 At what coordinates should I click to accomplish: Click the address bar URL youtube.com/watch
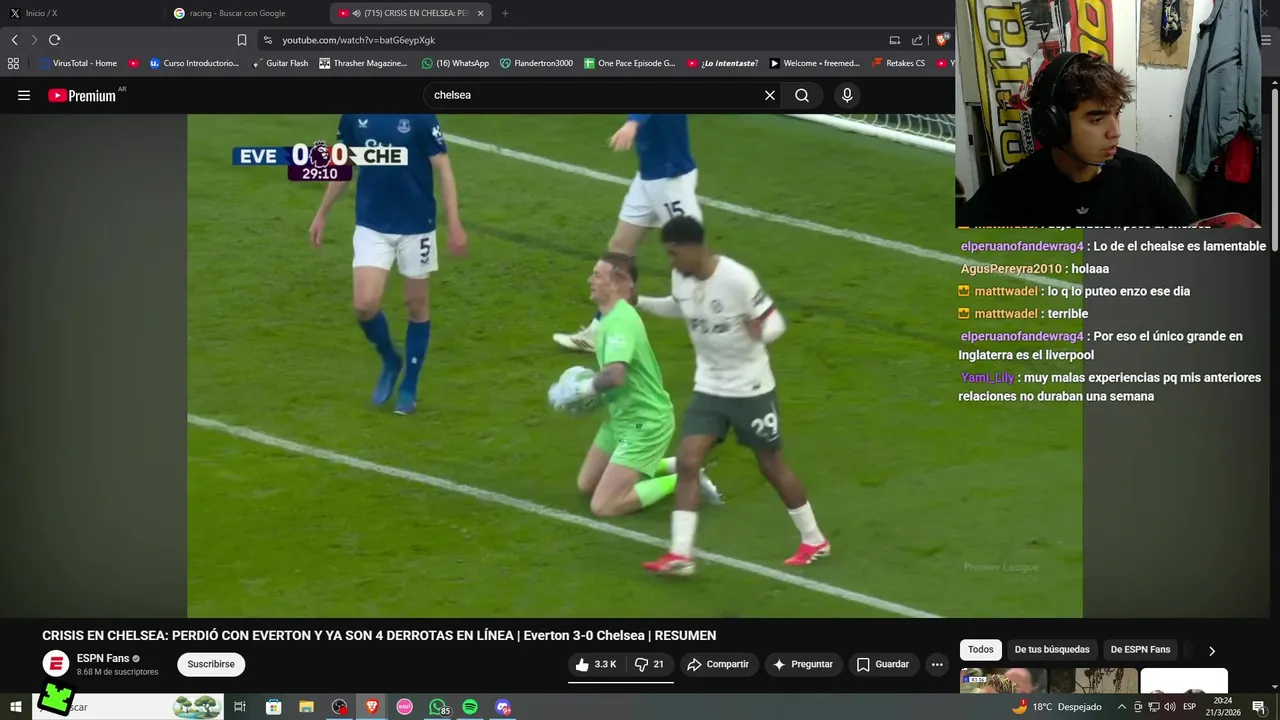358,40
